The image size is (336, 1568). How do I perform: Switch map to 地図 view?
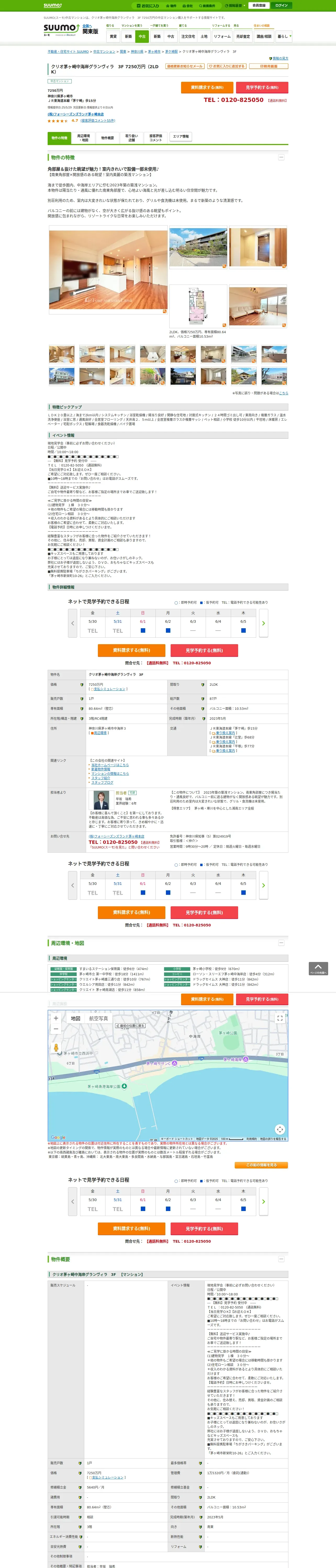[76, 1018]
